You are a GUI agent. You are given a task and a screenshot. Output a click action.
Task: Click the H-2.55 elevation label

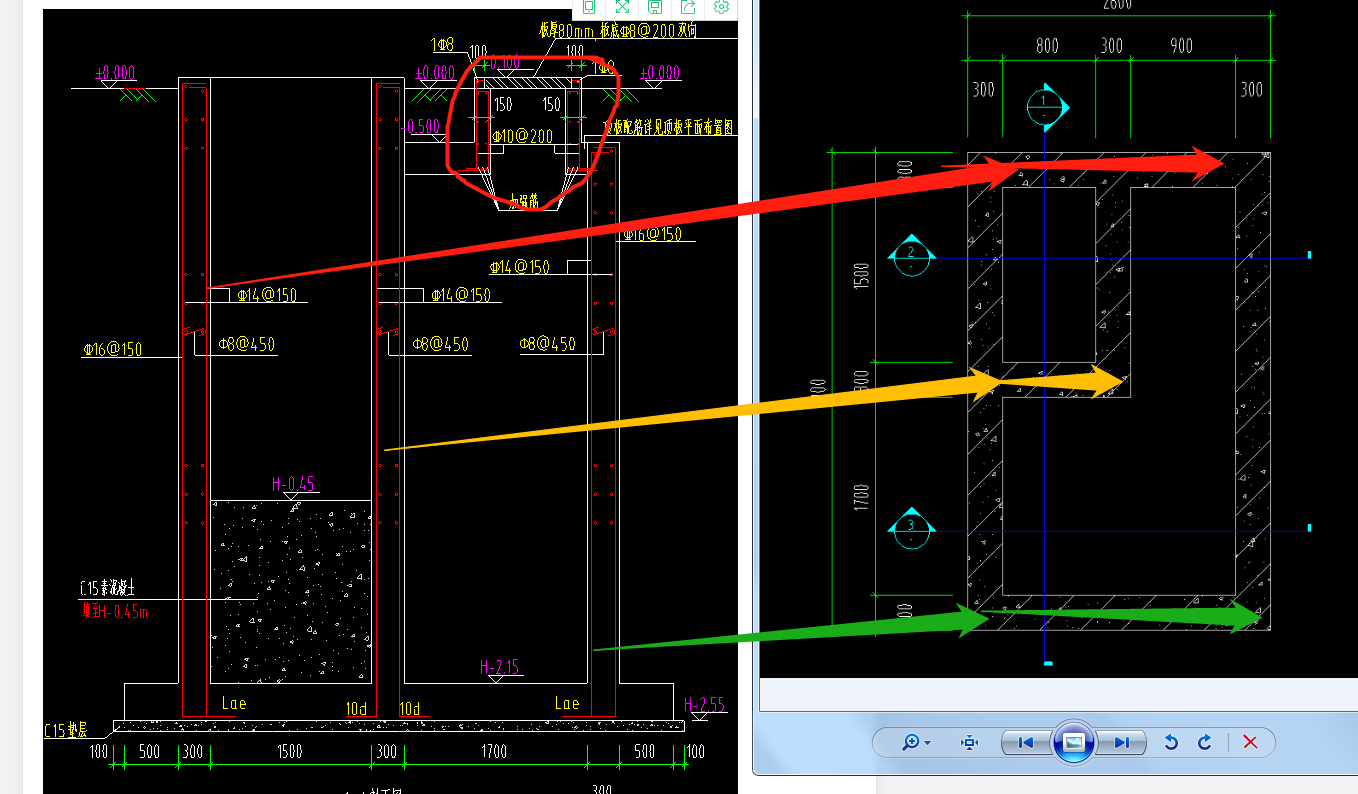(x=705, y=704)
